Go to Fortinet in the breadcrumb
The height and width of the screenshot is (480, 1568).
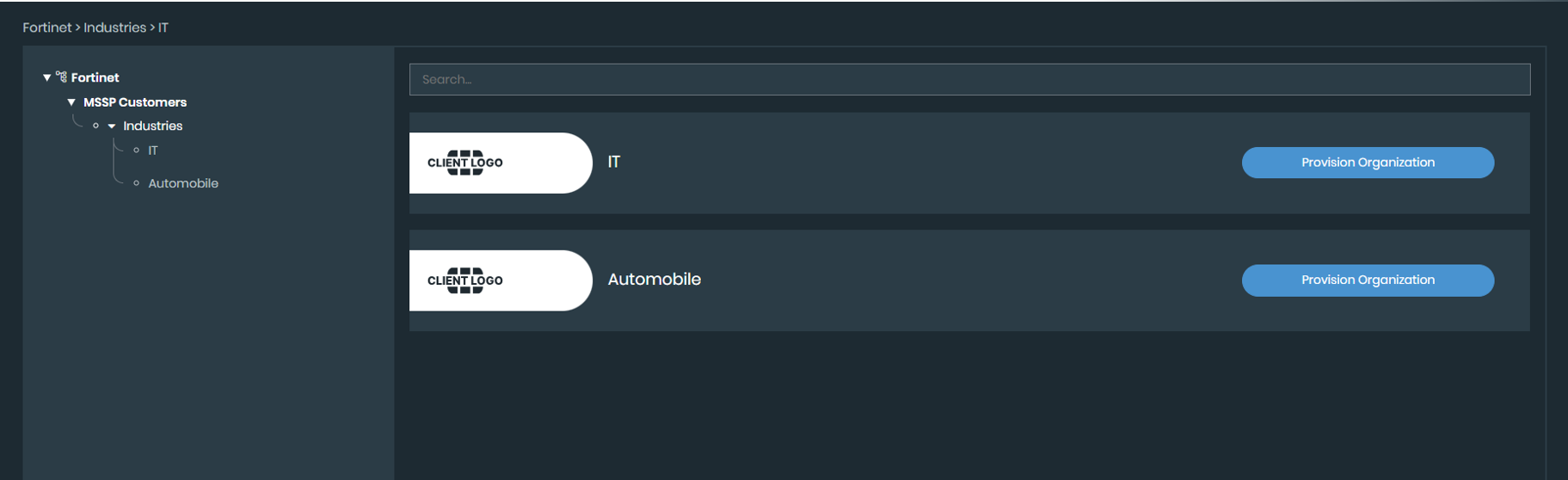coord(46,28)
